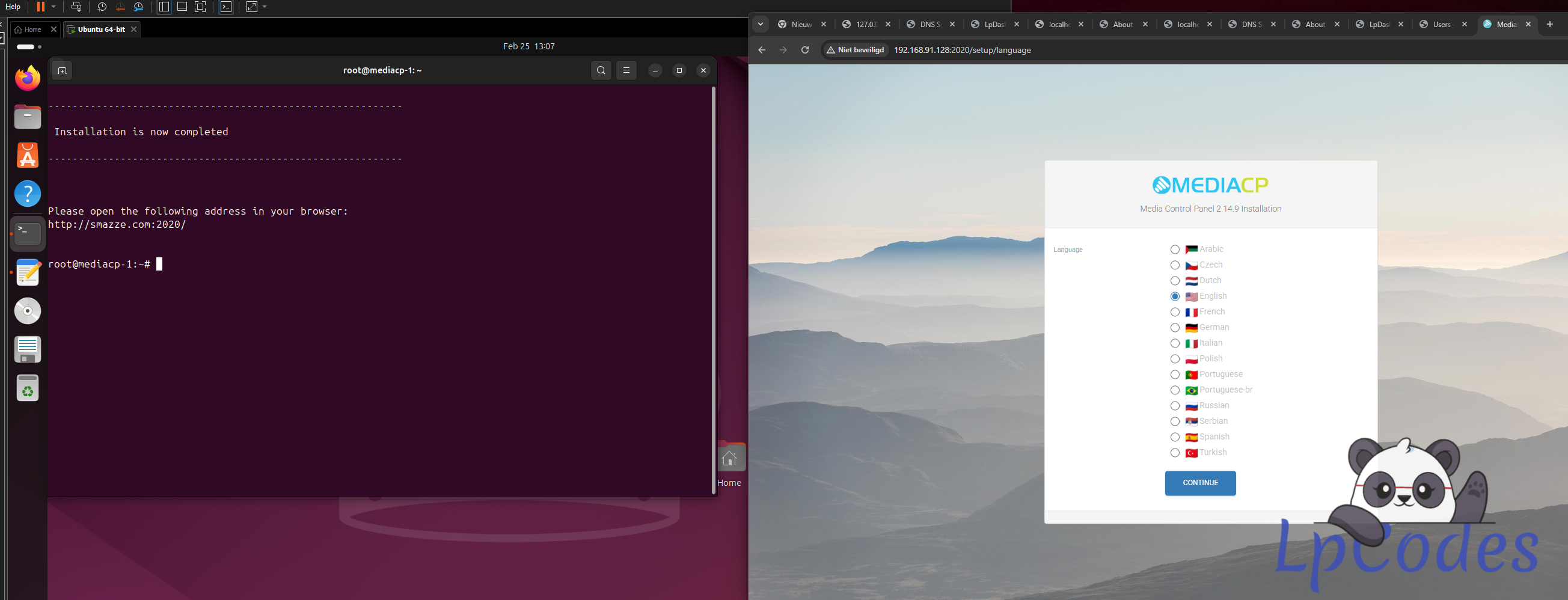Click the send Ctrl+Alt+Del toolbar icon

76,7
